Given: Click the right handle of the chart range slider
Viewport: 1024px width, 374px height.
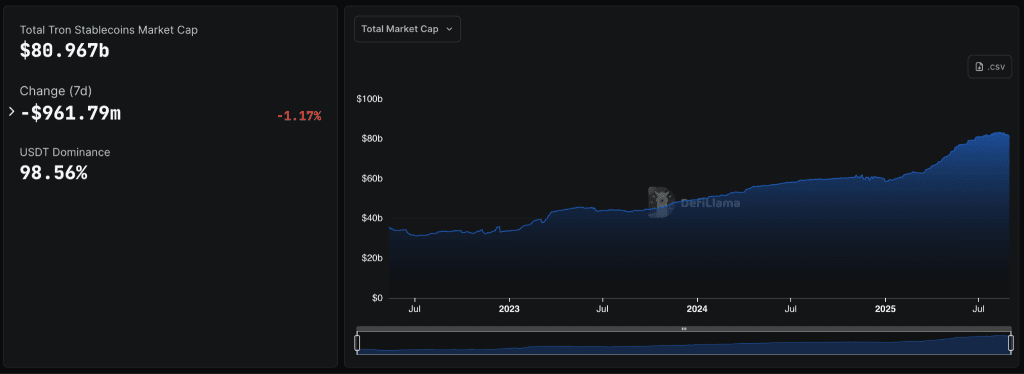Looking at the screenshot, I should point(1011,343).
